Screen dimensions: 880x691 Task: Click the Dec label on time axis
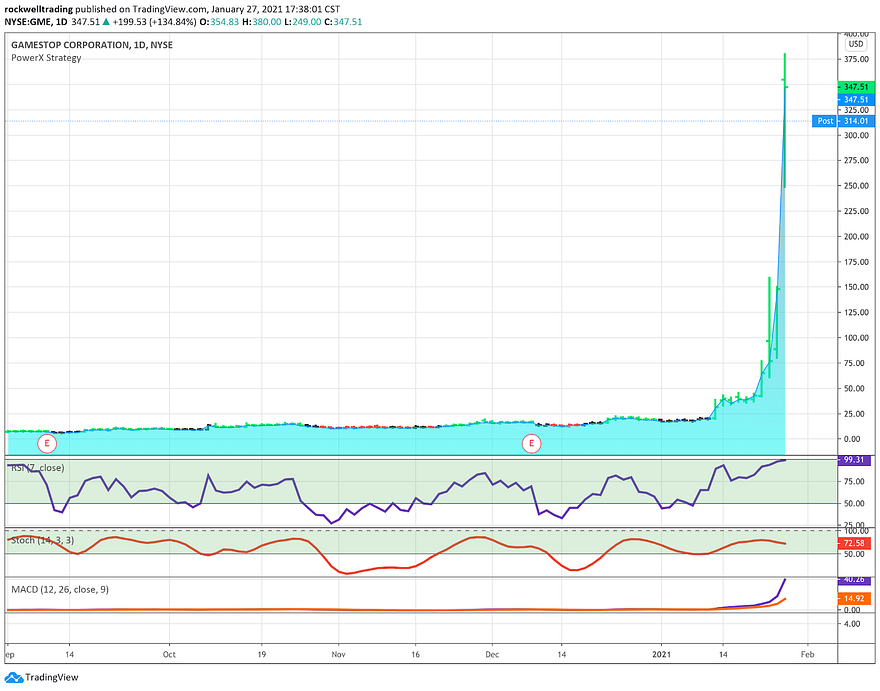coord(492,655)
